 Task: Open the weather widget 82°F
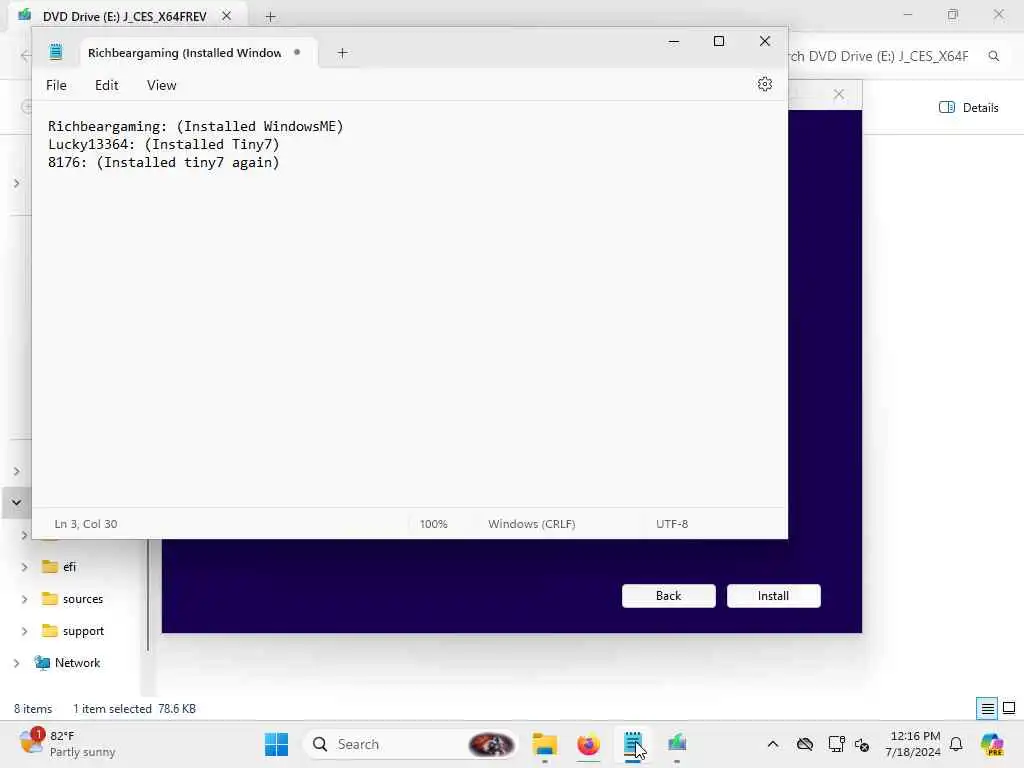pyautogui.click(x=67, y=744)
